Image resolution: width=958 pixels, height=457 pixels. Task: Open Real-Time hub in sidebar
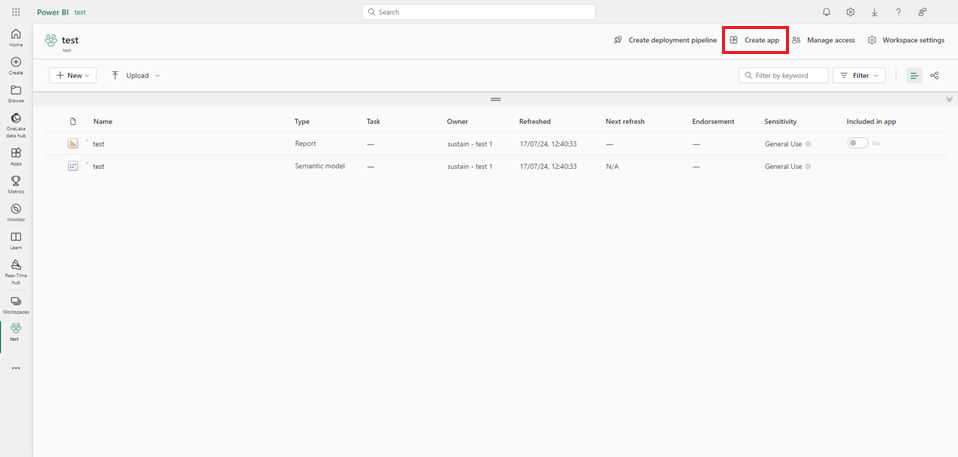(x=16, y=269)
